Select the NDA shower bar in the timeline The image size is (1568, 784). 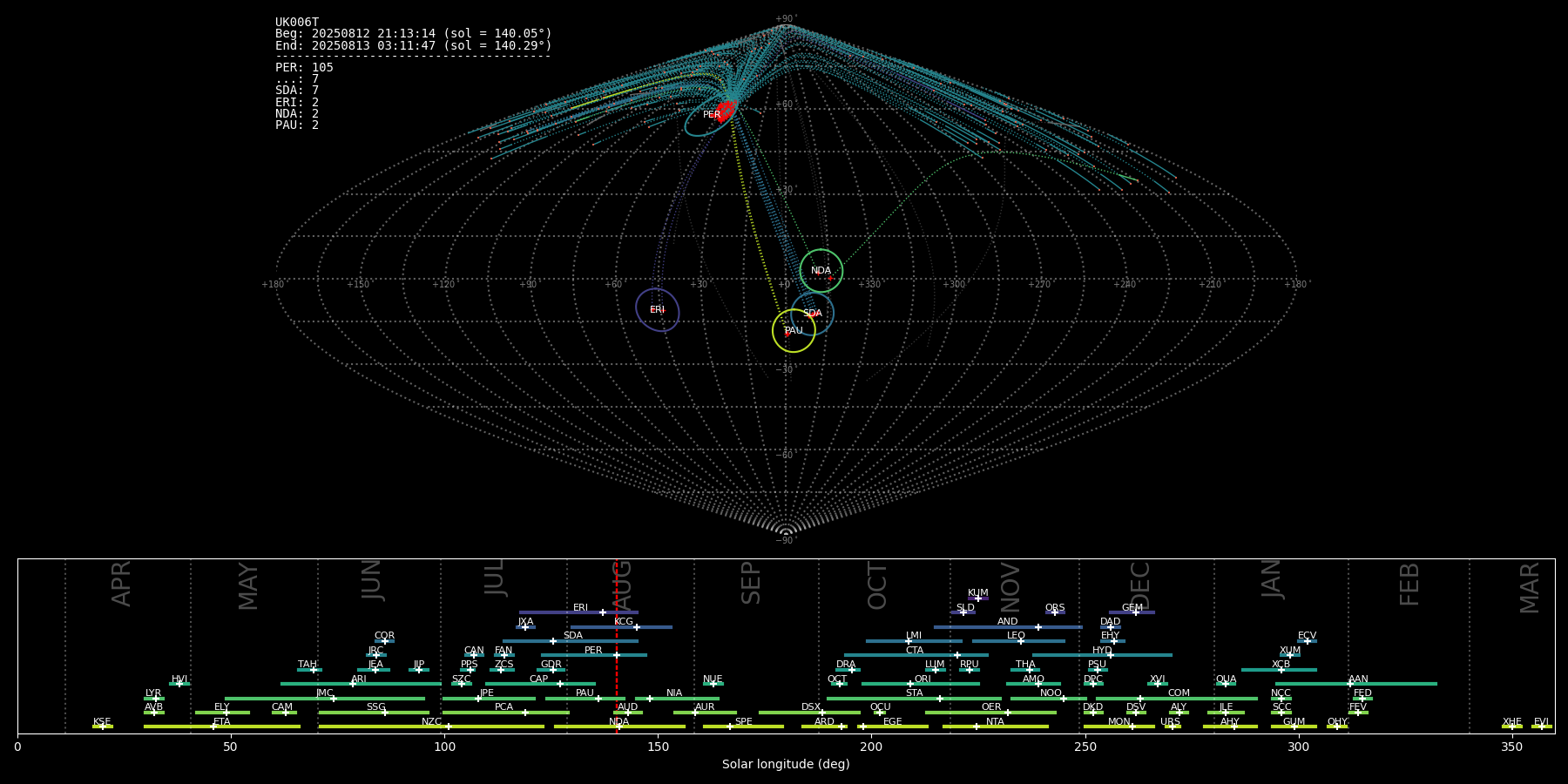tap(619, 727)
